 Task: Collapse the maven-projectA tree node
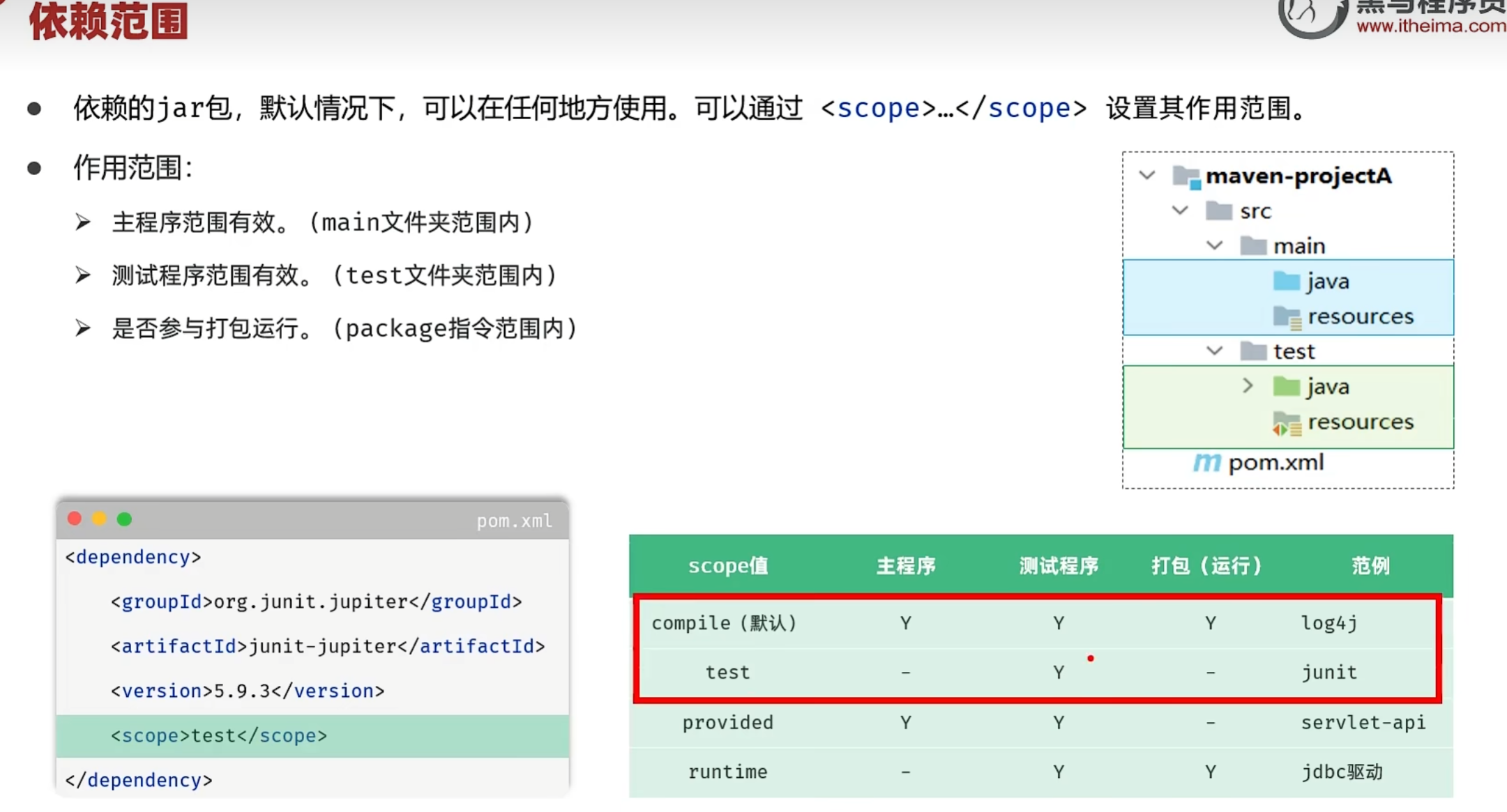click(x=1147, y=175)
